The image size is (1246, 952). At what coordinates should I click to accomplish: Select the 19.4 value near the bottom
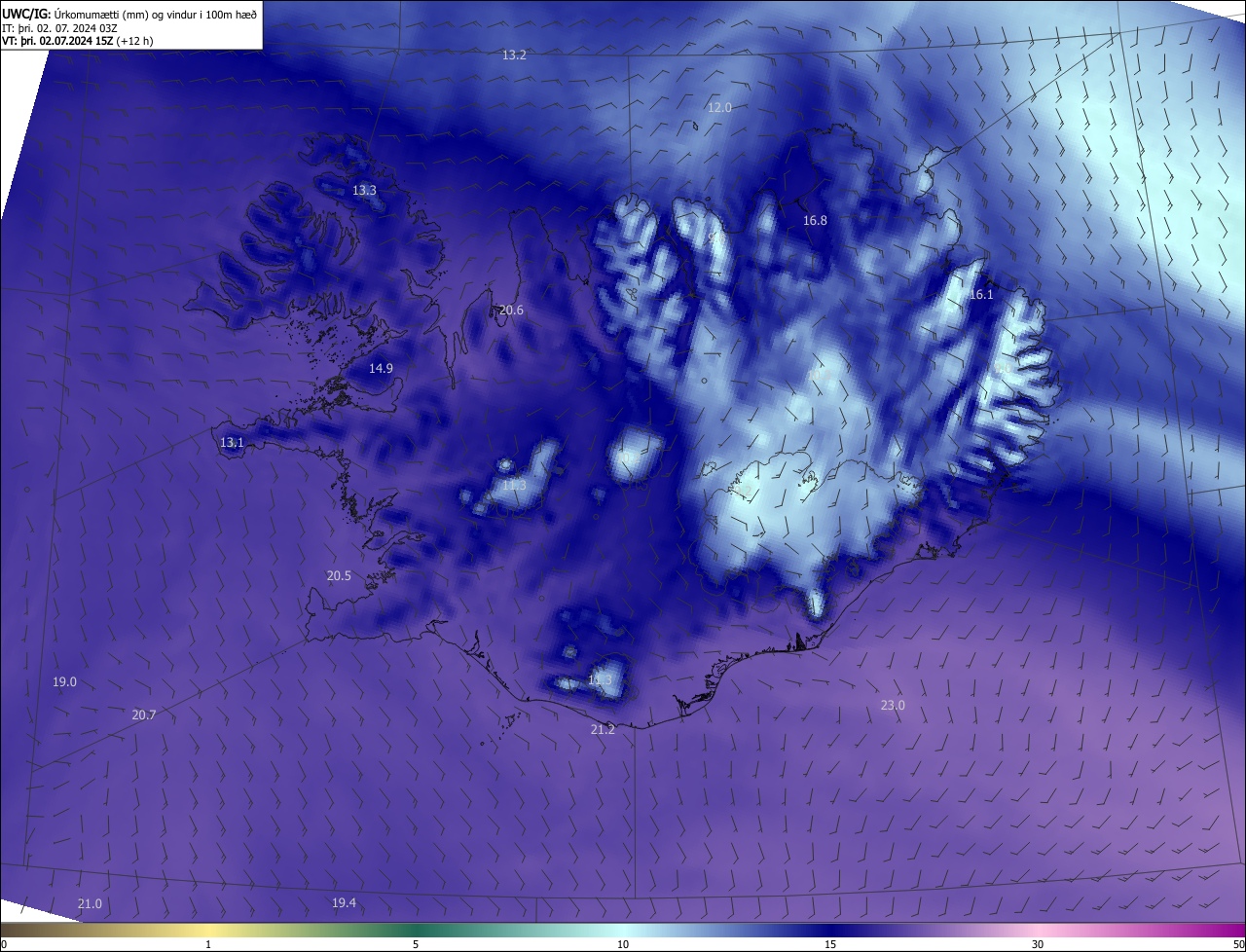click(x=344, y=903)
